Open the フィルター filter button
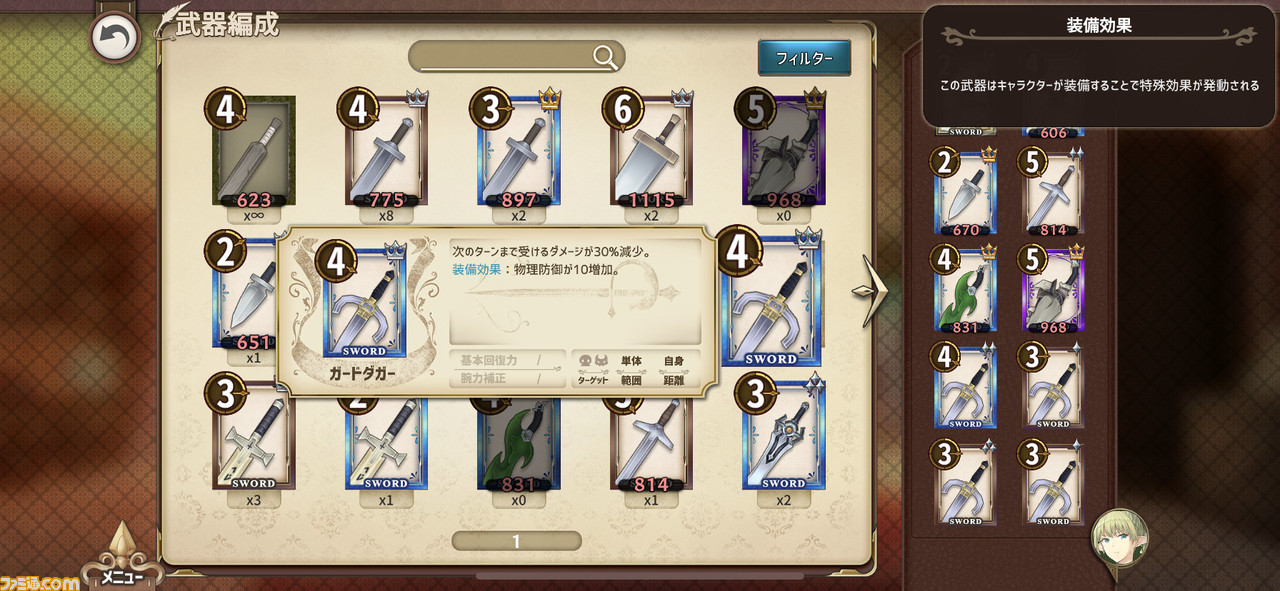Viewport: 1280px width, 591px height. [804, 58]
